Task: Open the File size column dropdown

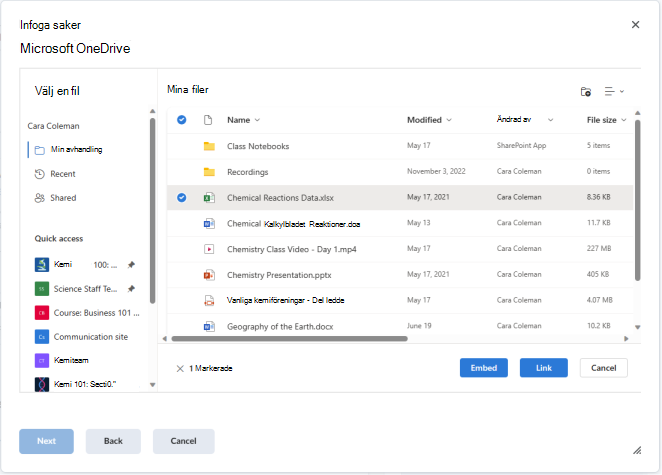Action: click(624, 120)
